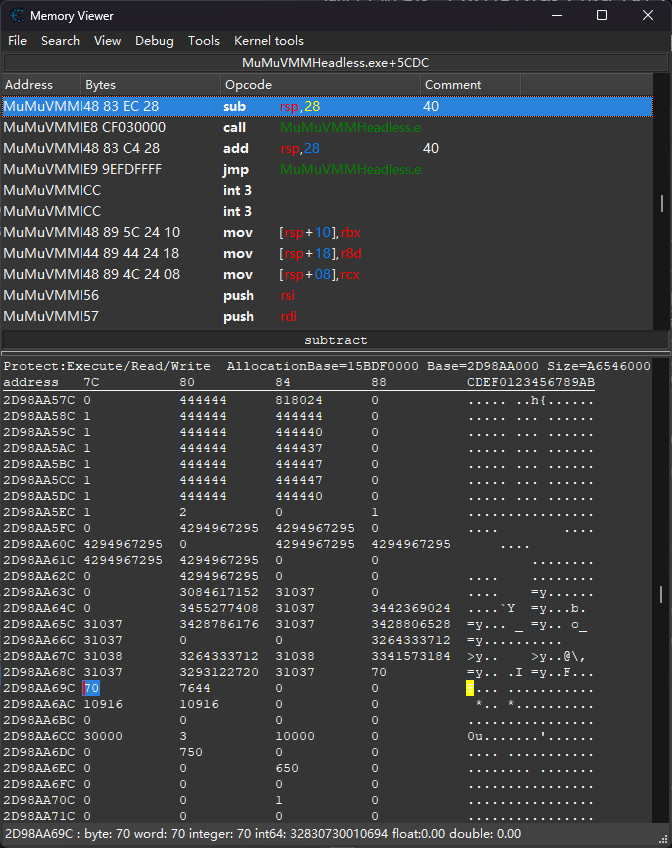Image resolution: width=672 pixels, height=848 pixels.
Task: Click value 3293122720 in row 2D98AA68C
Action: pos(219,672)
